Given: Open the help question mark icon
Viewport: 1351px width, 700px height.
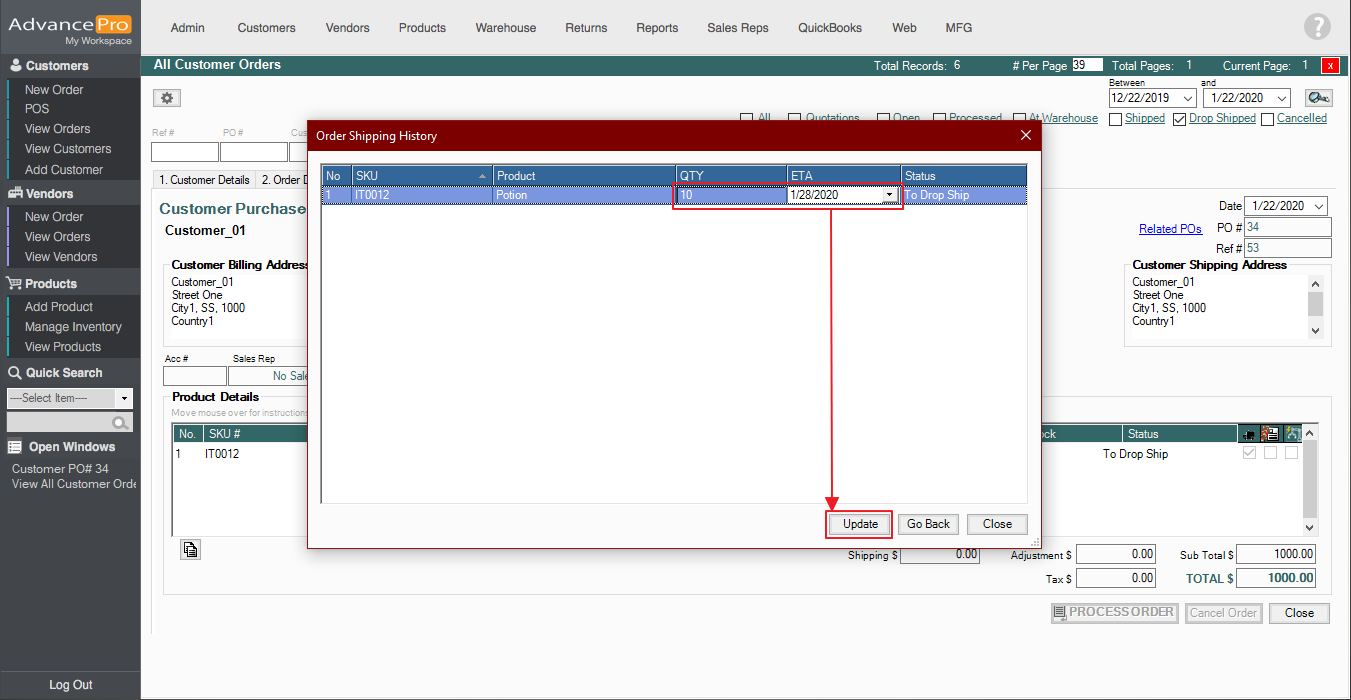Looking at the screenshot, I should point(1317,27).
